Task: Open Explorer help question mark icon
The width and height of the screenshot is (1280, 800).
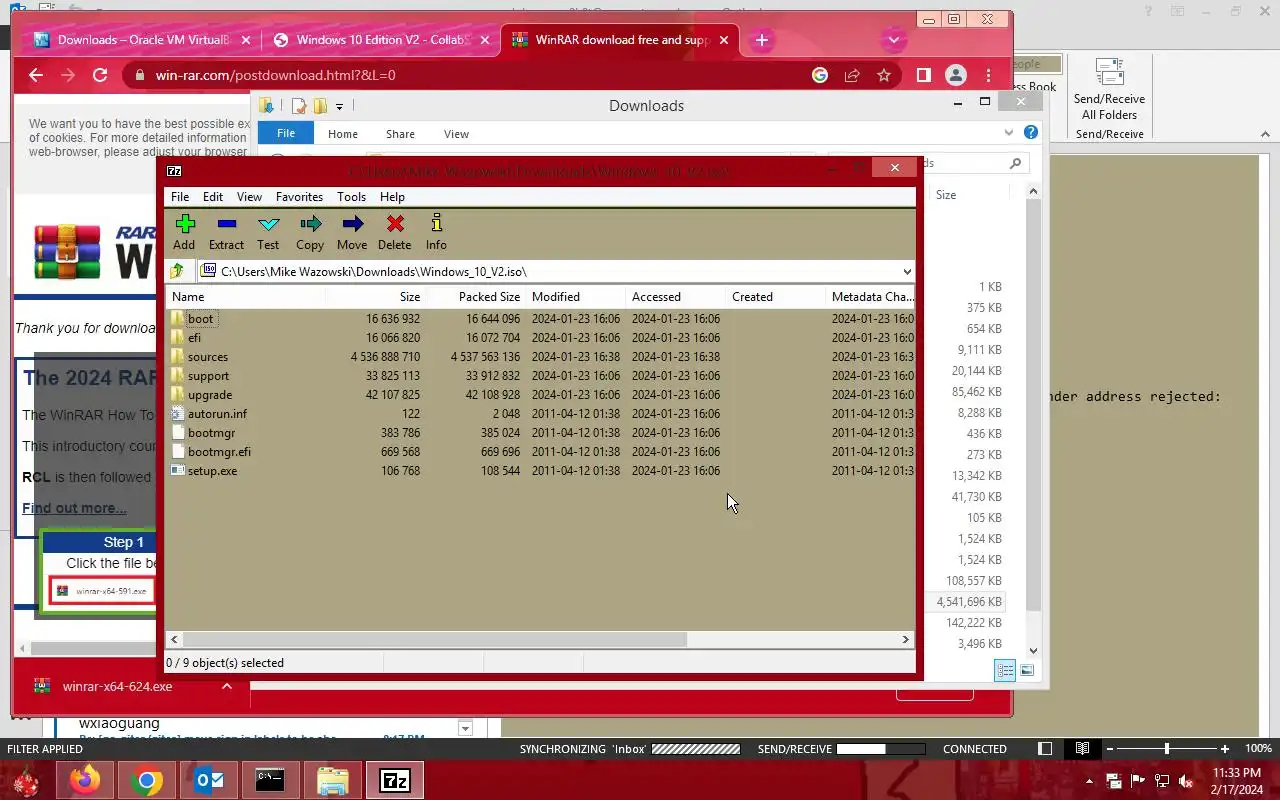Action: coord(1031,132)
